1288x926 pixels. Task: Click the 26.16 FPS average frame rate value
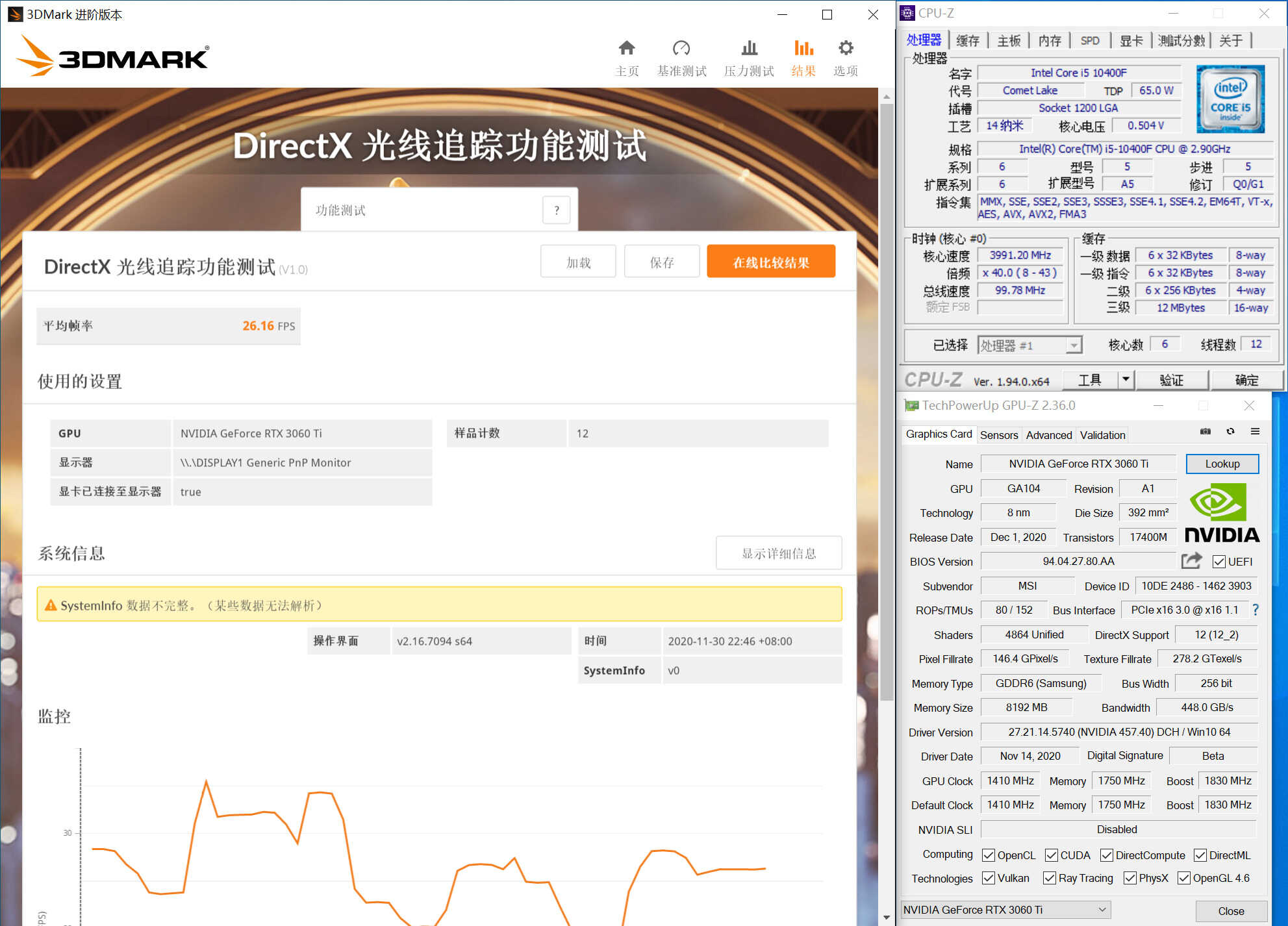[268, 326]
